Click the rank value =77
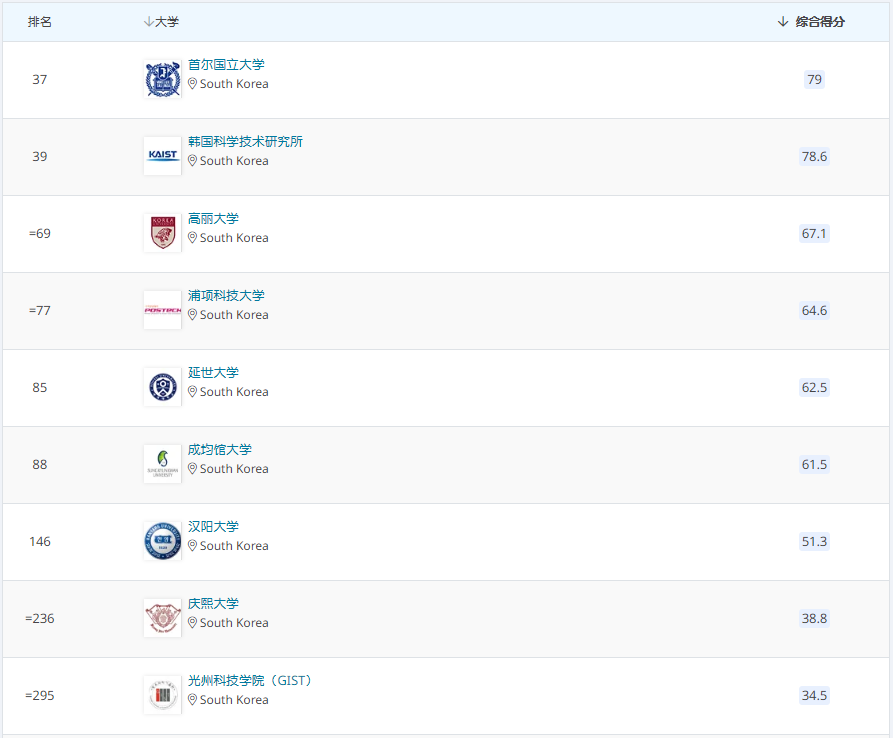Viewport: 893px width, 738px height. click(x=40, y=310)
